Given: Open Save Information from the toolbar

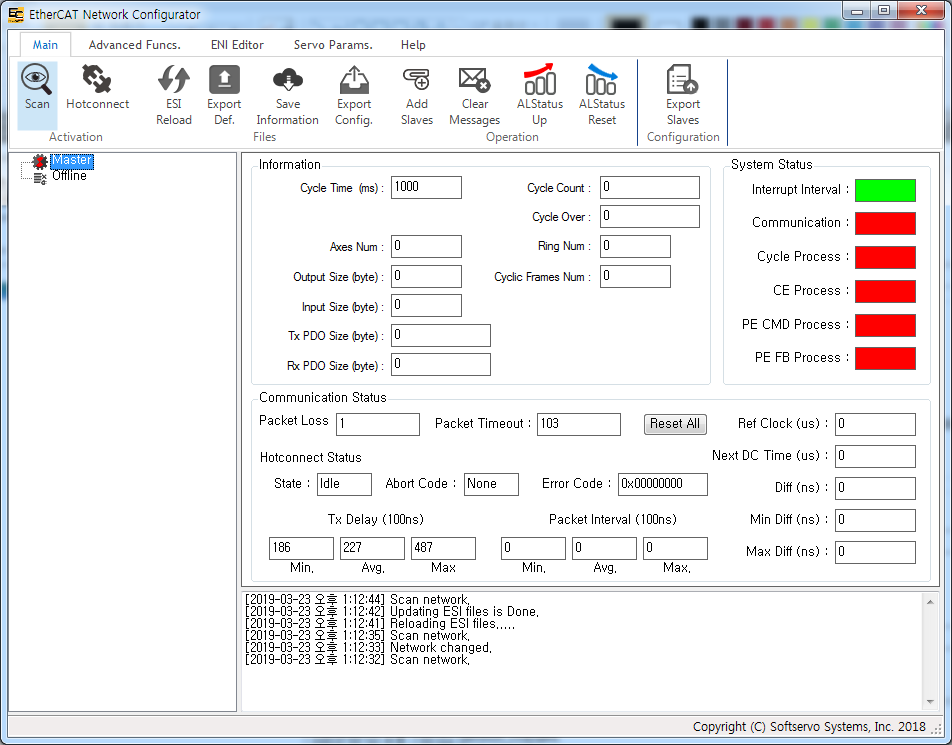Looking at the screenshot, I should [x=287, y=80].
